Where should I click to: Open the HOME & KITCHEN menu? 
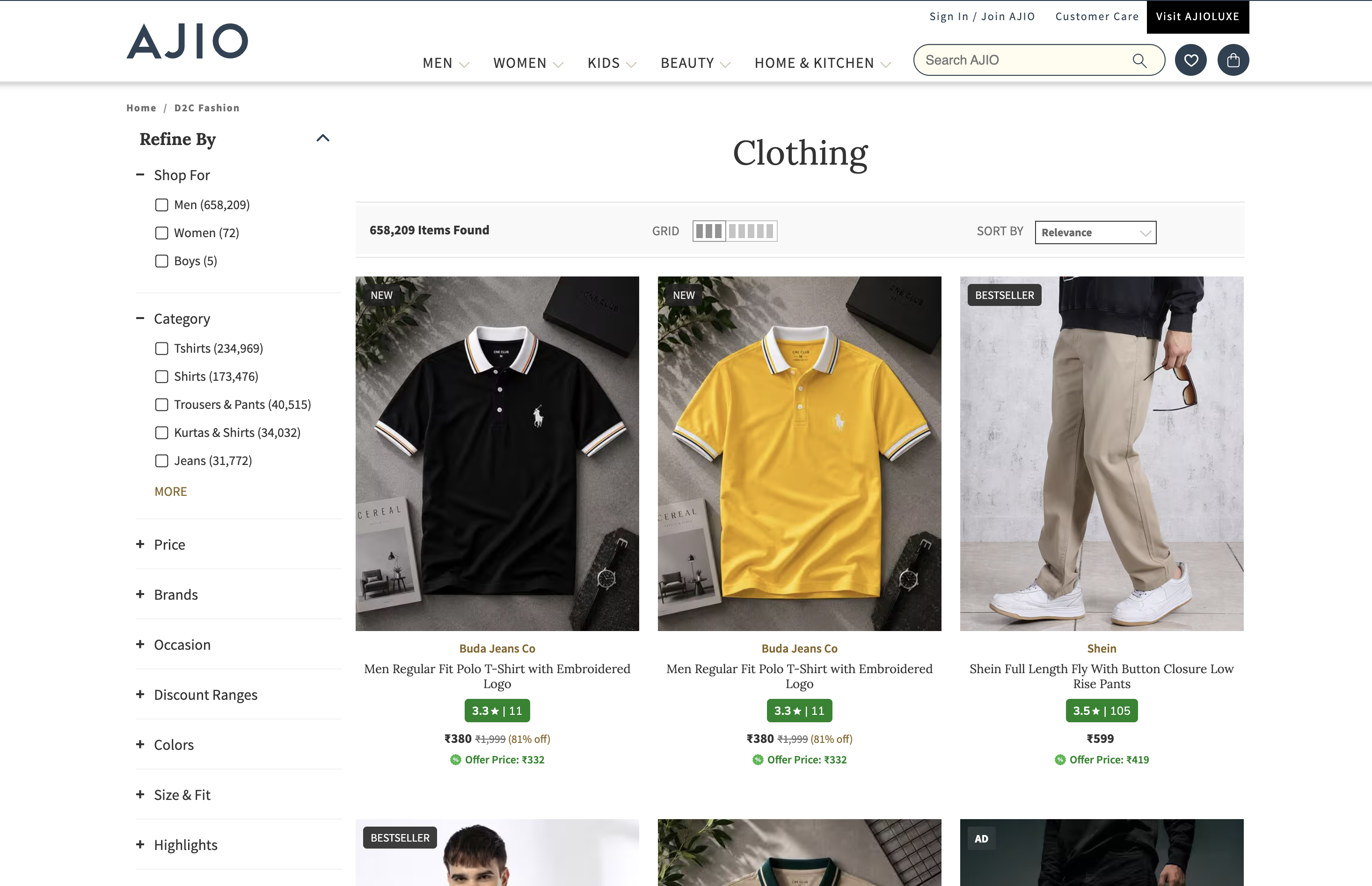coord(822,63)
